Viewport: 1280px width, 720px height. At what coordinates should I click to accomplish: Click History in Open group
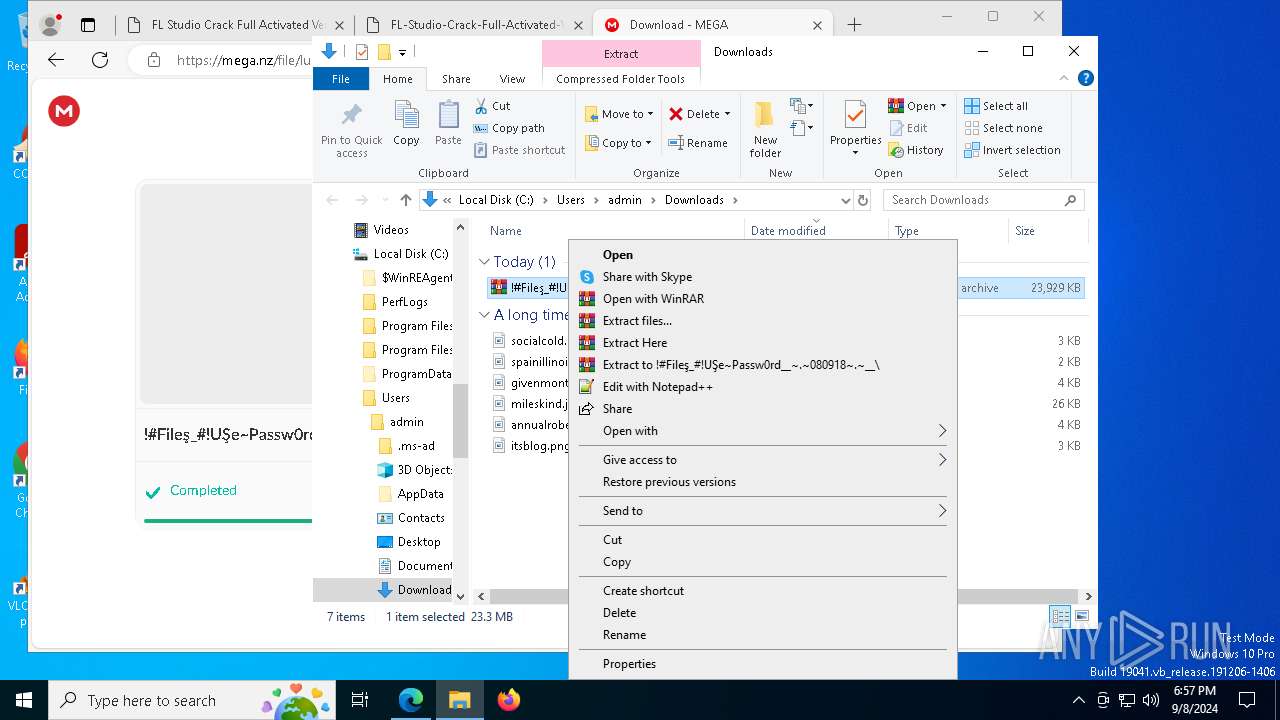click(915, 150)
